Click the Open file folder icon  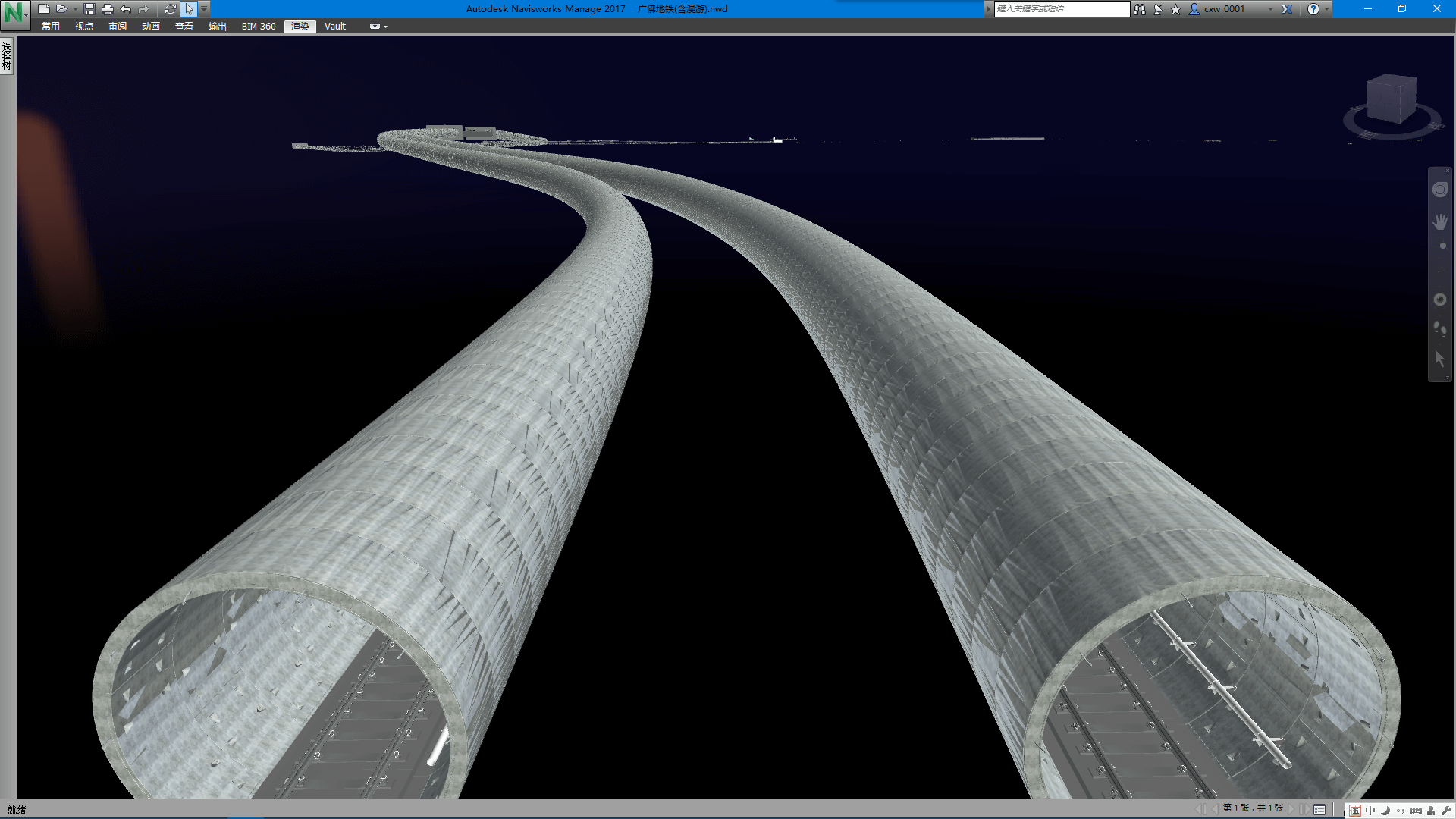tap(61, 9)
